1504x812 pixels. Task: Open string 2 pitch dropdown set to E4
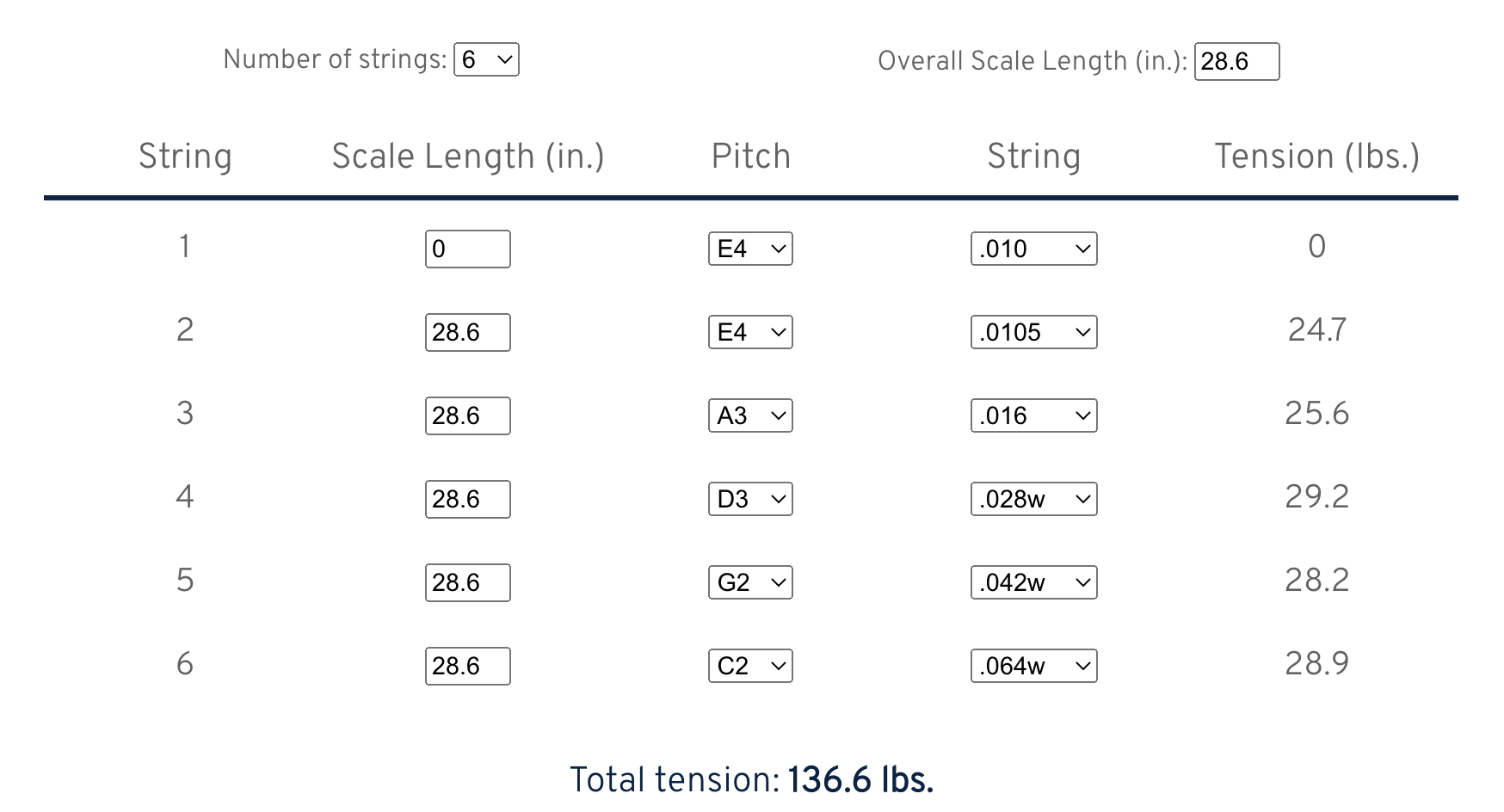click(x=750, y=332)
